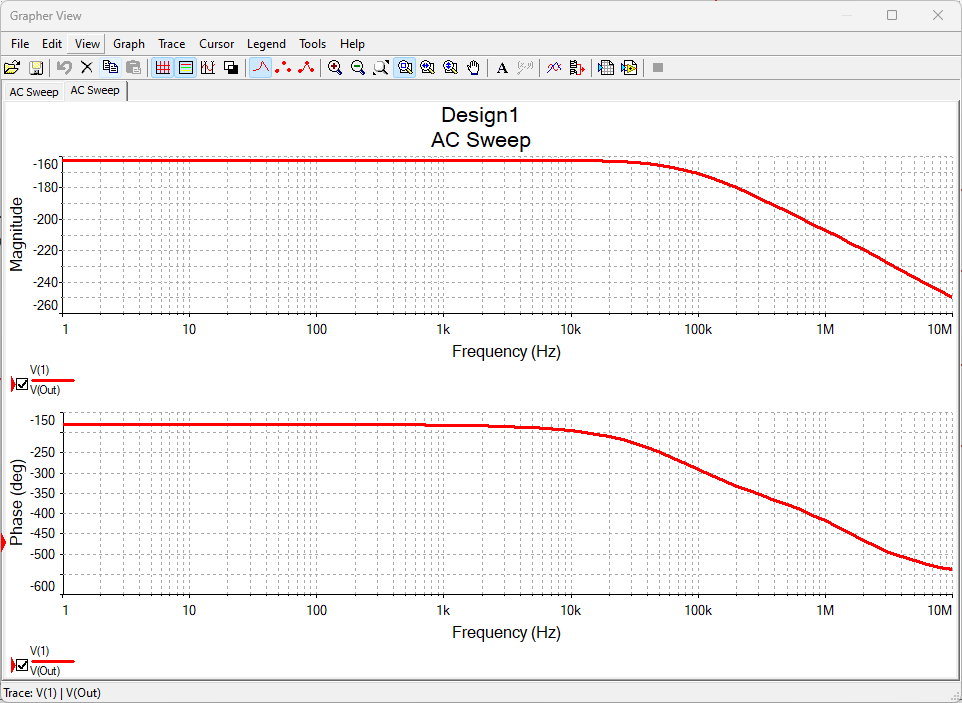Enable the dotted trace style
The width and height of the screenshot is (962, 703).
pyautogui.click(x=283, y=67)
